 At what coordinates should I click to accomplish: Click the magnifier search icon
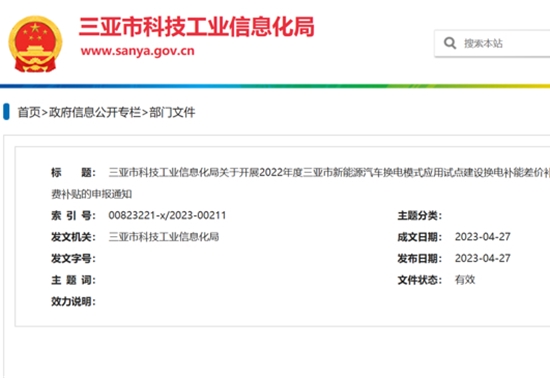tap(450, 43)
